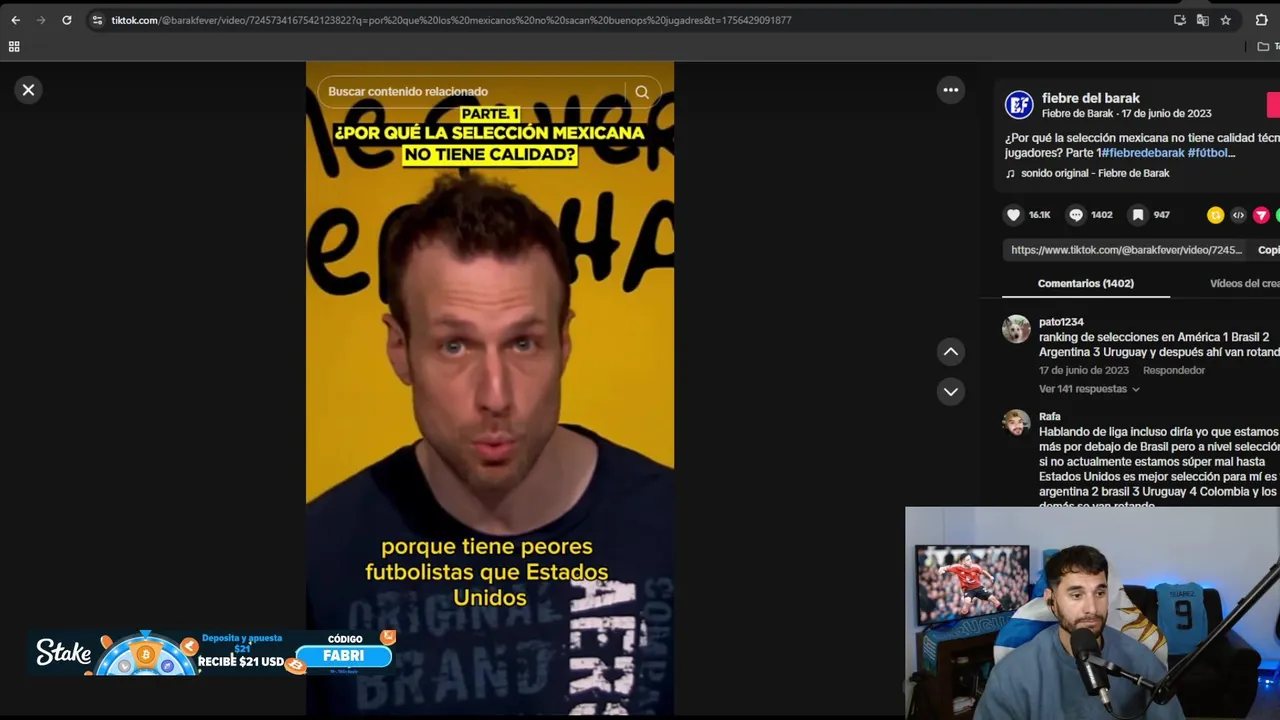Select the Comentarios (1402) tab
1280x720 pixels.
tap(1086, 284)
